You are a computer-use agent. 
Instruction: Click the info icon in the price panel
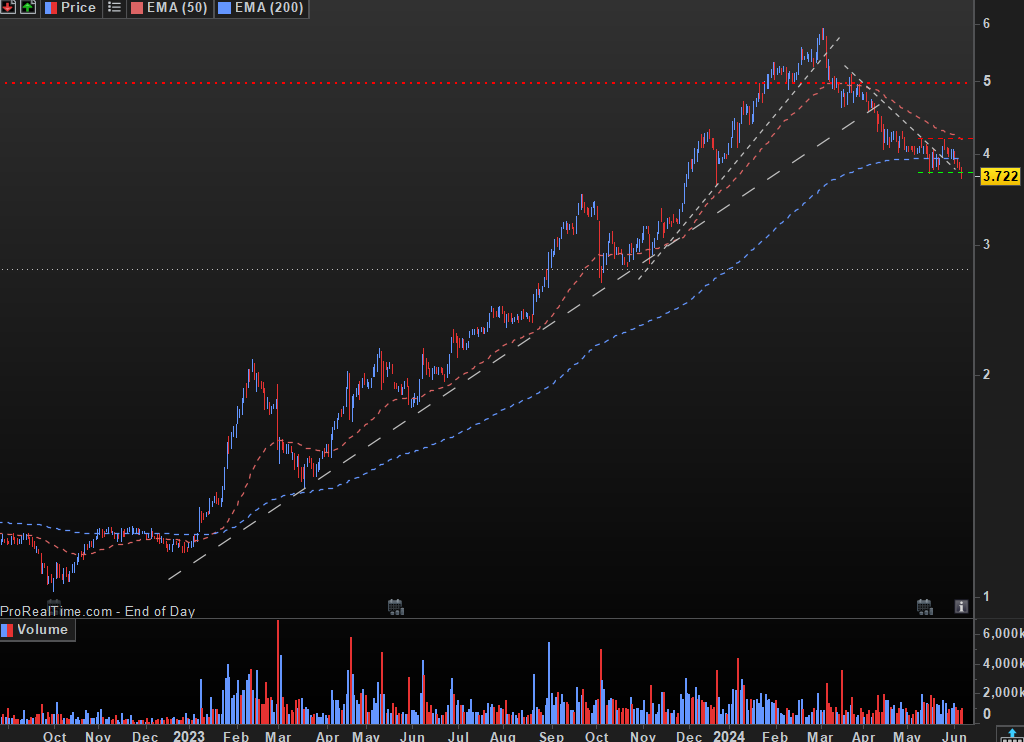coord(961,606)
